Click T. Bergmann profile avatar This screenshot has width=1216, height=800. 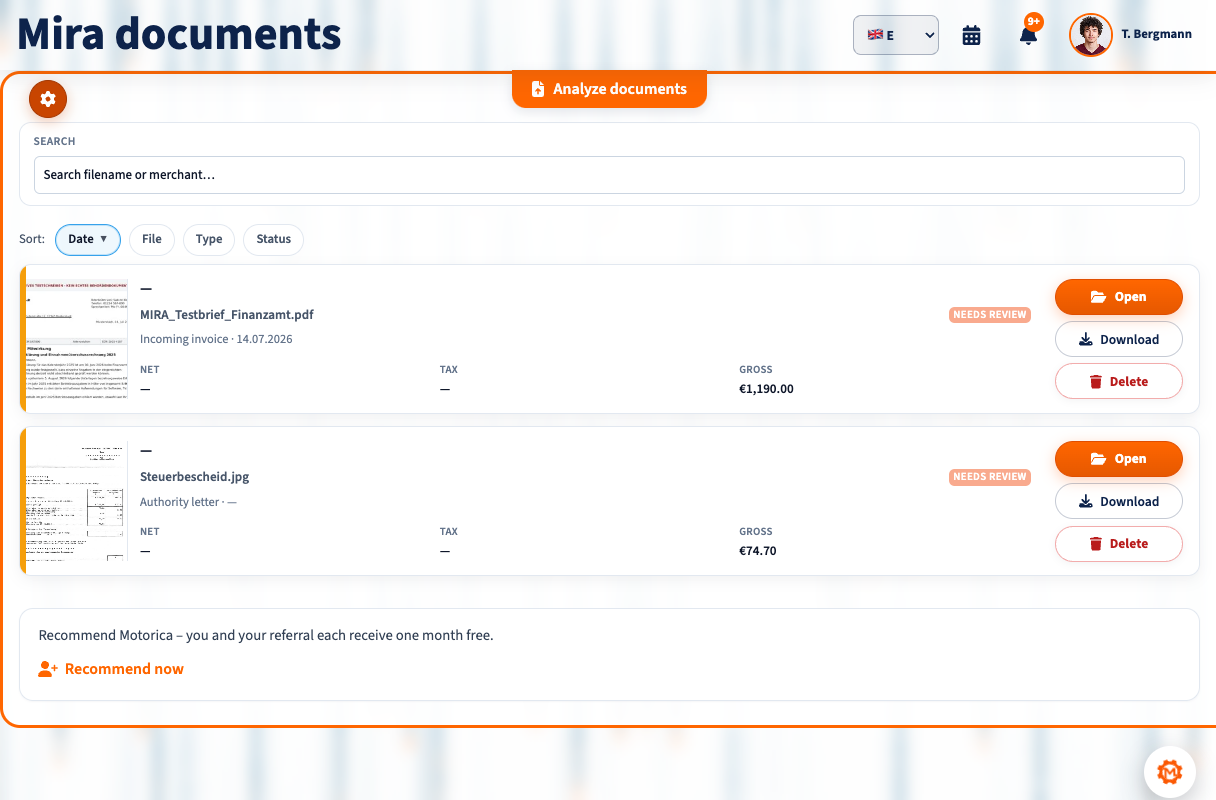click(1091, 35)
